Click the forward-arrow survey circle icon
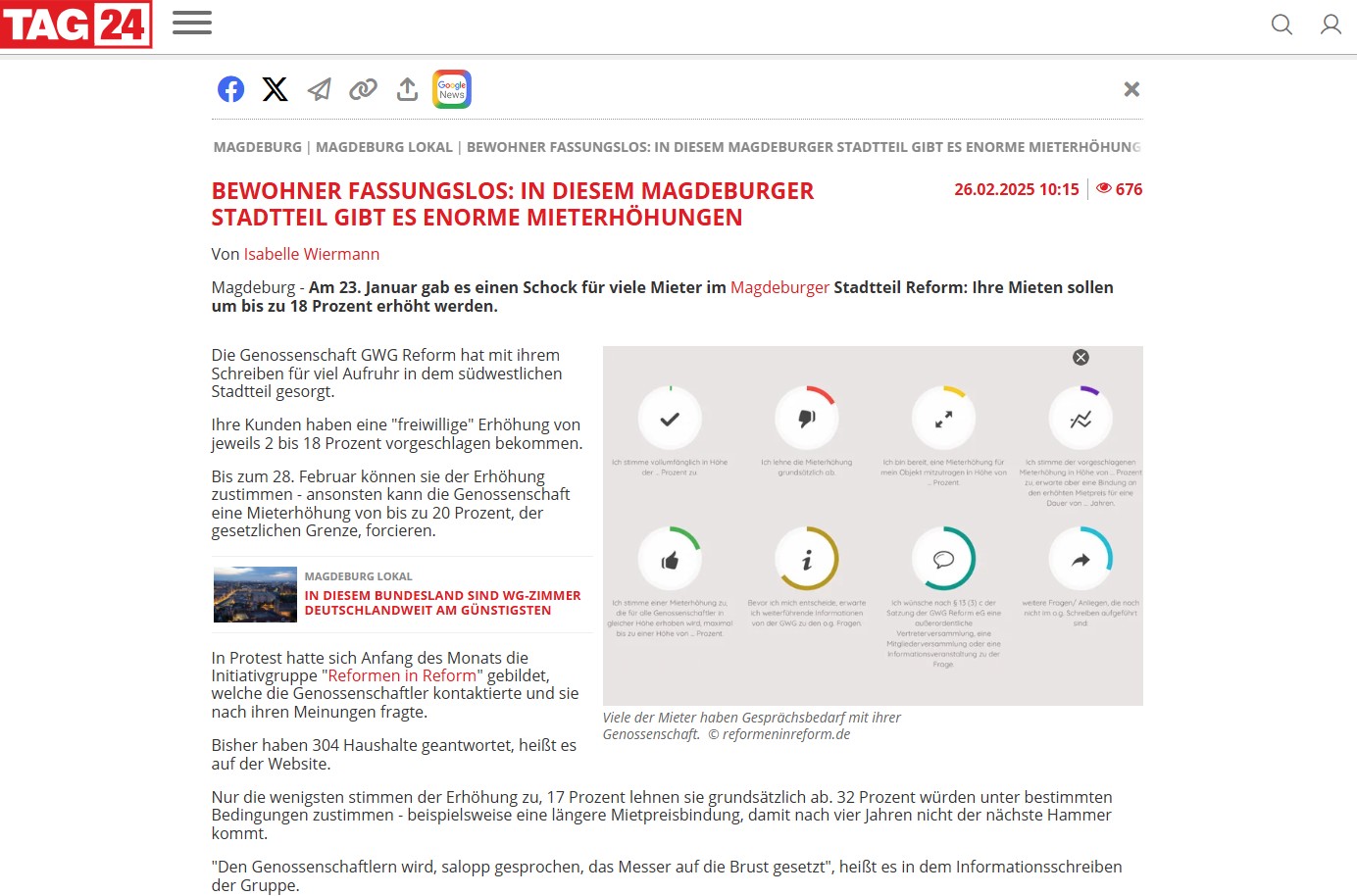This screenshot has width=1357, height=896. (1081, 560)
